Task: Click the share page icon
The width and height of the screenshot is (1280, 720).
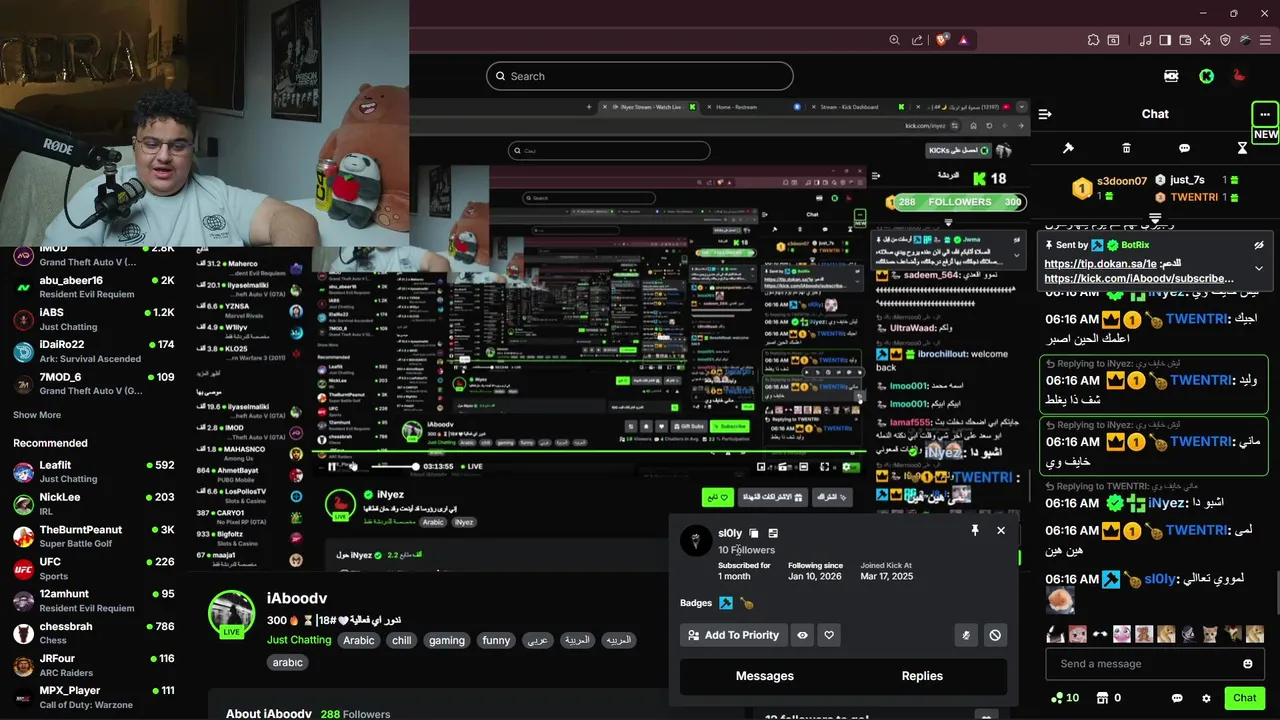Action: 918,40
